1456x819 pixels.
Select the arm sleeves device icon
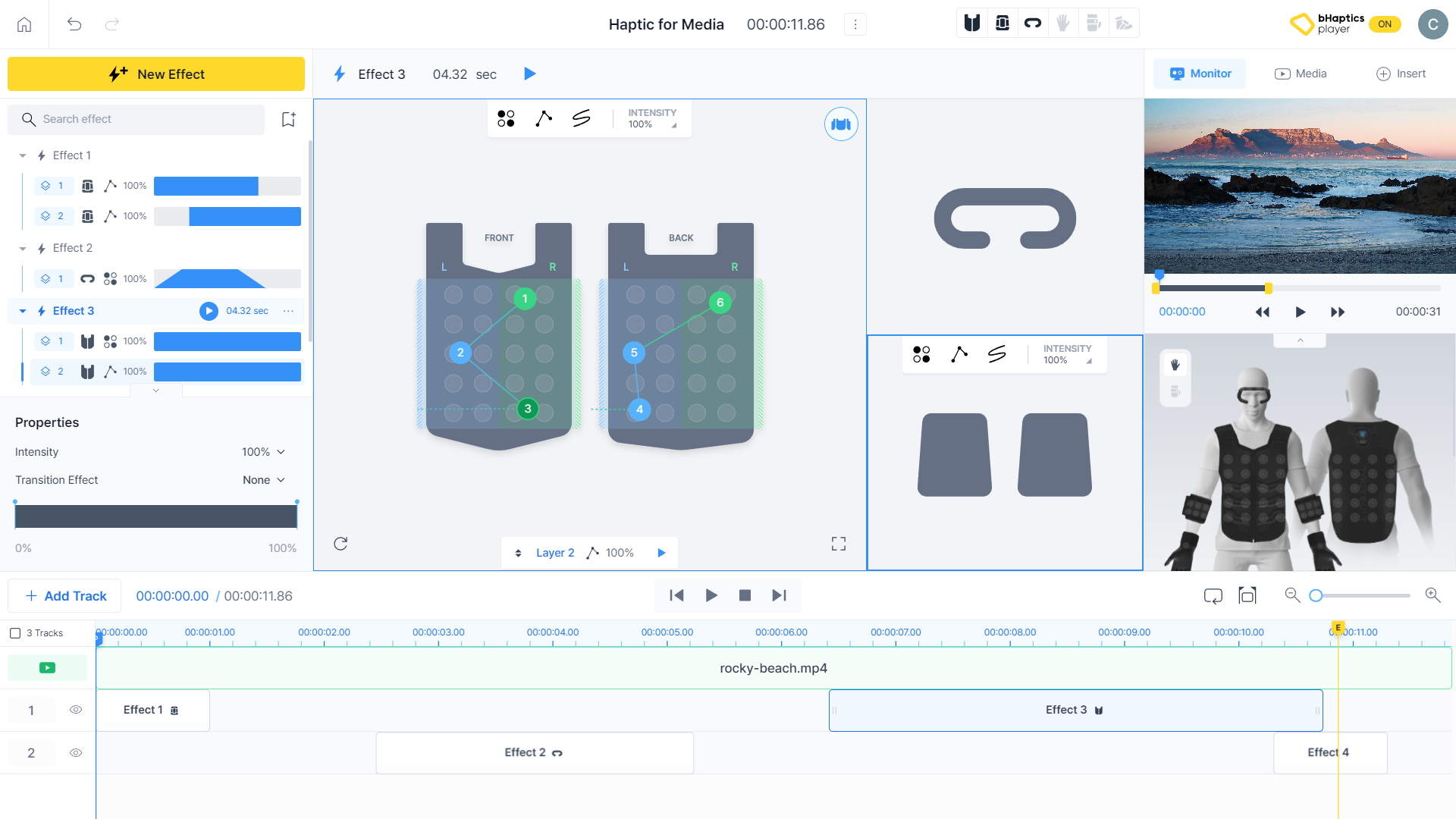click(x=1003, y=24)
